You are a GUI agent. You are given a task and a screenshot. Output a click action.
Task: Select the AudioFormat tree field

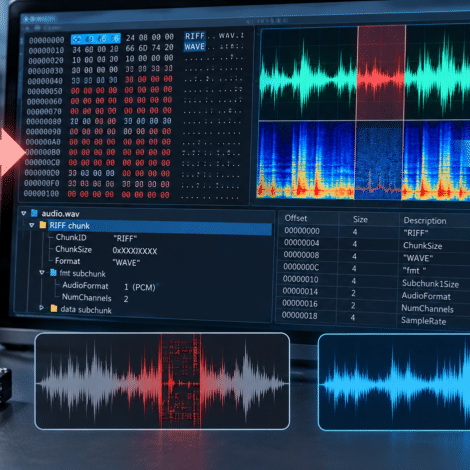pos(85,286)
